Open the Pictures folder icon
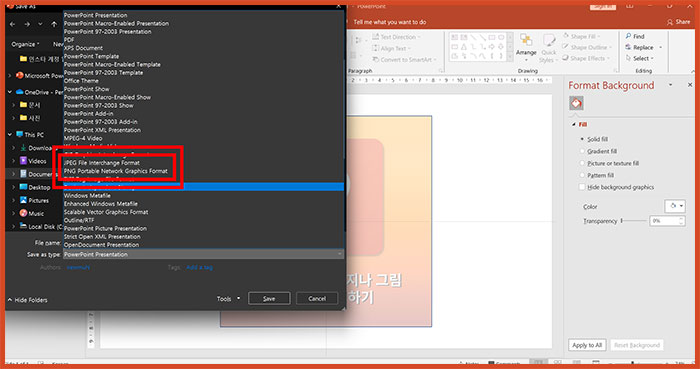The height and width of the screenshot is (369, 700). [23, 200]
